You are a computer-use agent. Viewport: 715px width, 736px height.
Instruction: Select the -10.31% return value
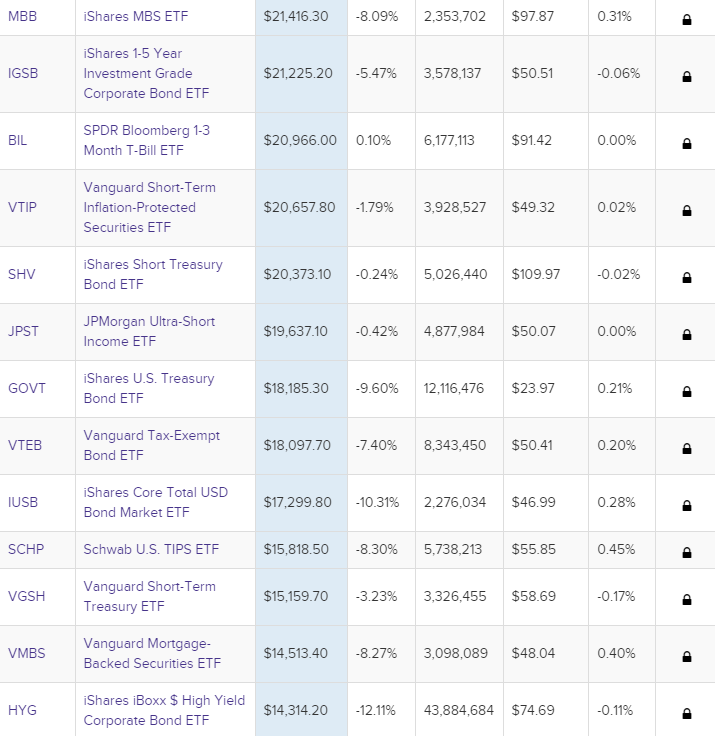tap(377, 502)
